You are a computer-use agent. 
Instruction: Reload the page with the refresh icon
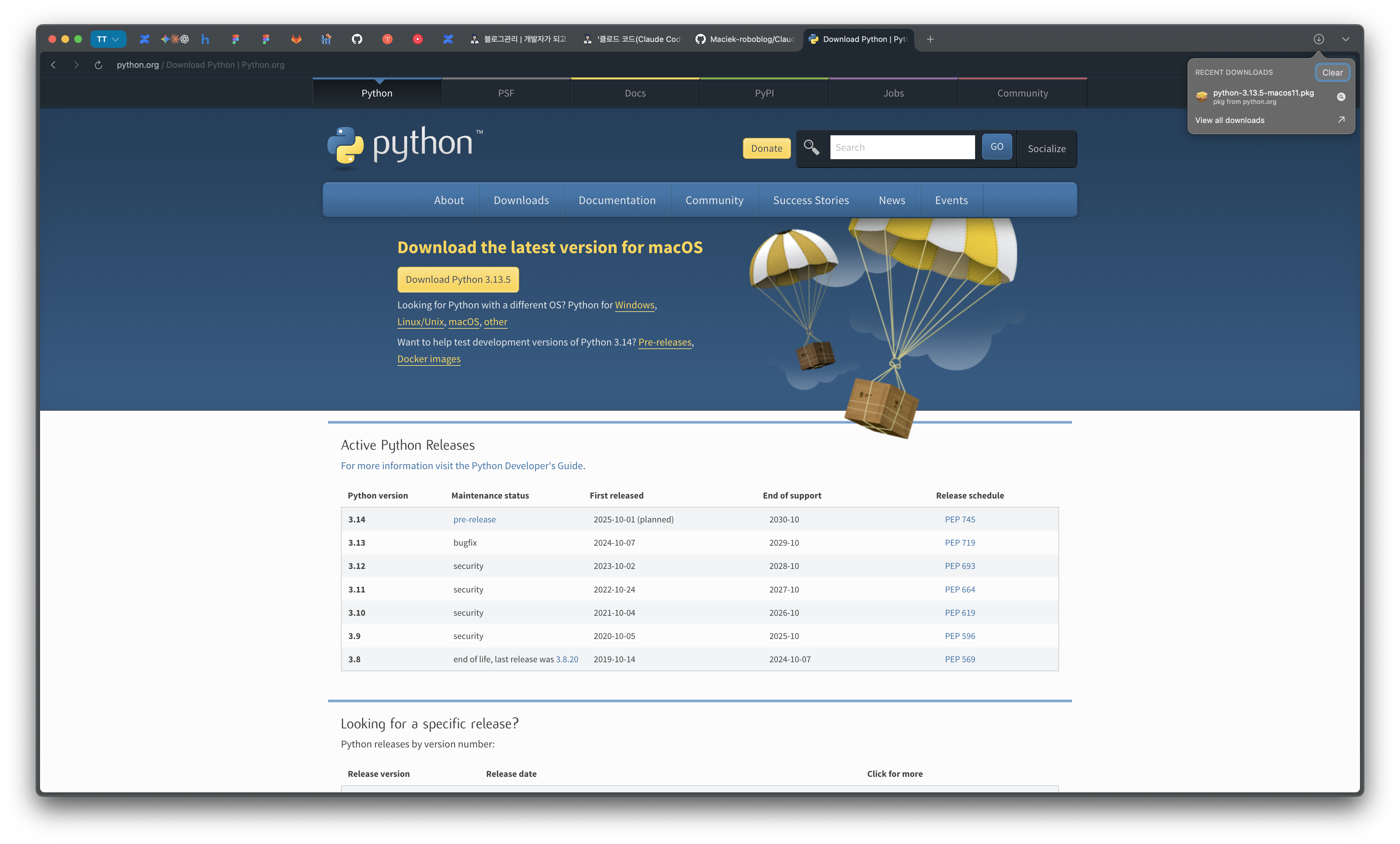[x=98, y=65]
